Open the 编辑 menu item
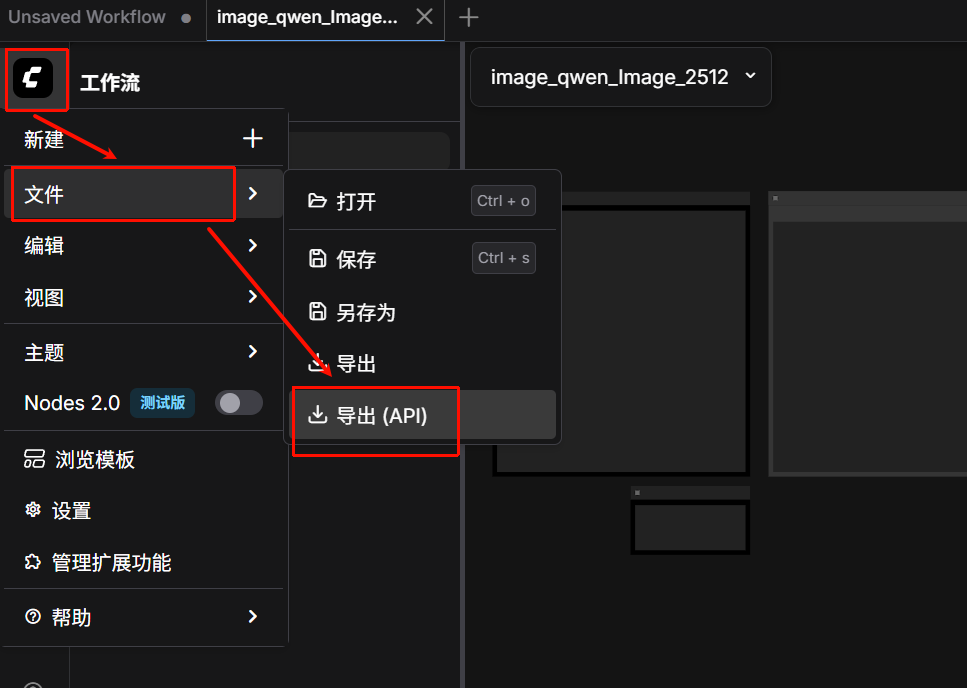The height and width of the screenshot is (688, 967). pos(143,245)
